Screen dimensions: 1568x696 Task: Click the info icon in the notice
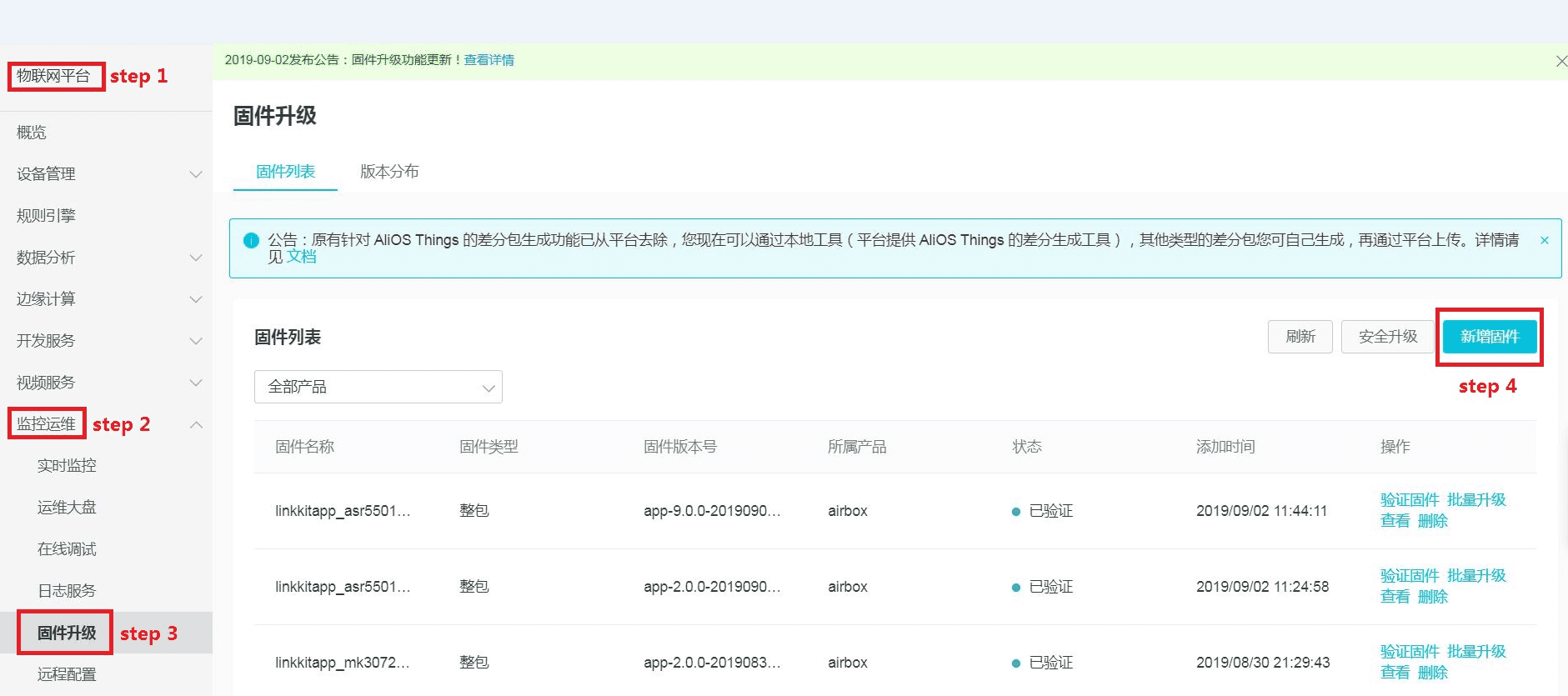tap(251, 240)
